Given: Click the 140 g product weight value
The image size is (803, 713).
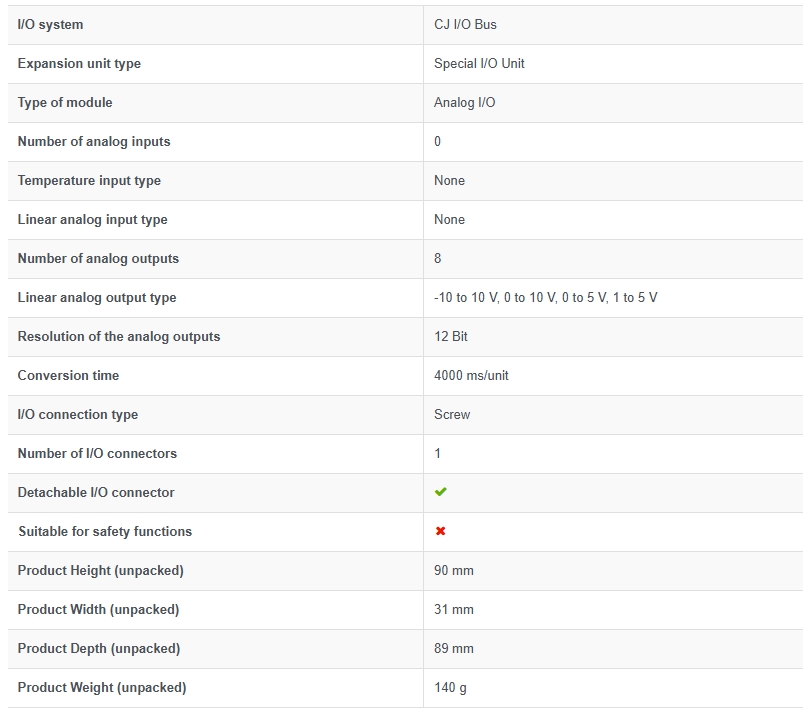Looking at the screenshot, I should click(x=450, y=687).
